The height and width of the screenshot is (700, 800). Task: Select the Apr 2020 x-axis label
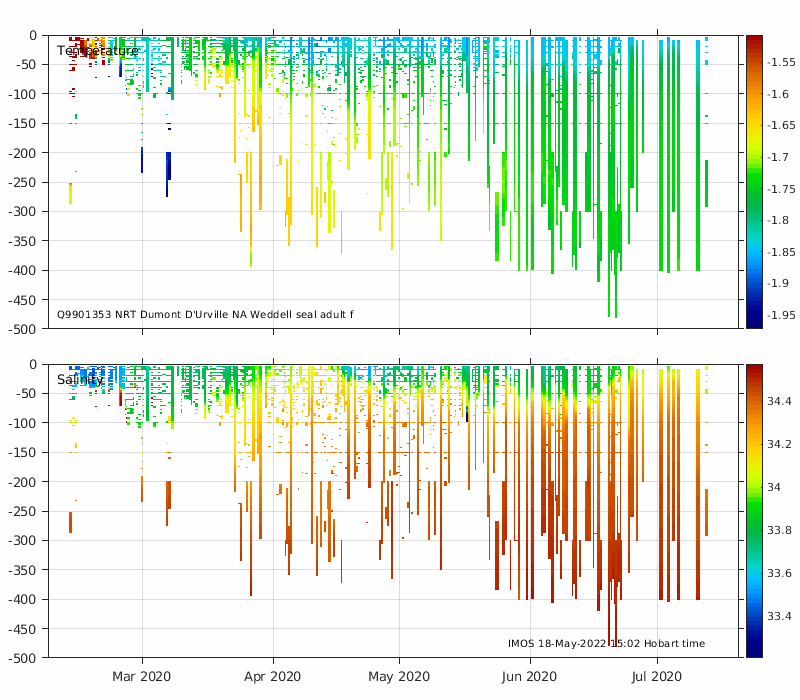pyautogui.click(x=272, y=677)
